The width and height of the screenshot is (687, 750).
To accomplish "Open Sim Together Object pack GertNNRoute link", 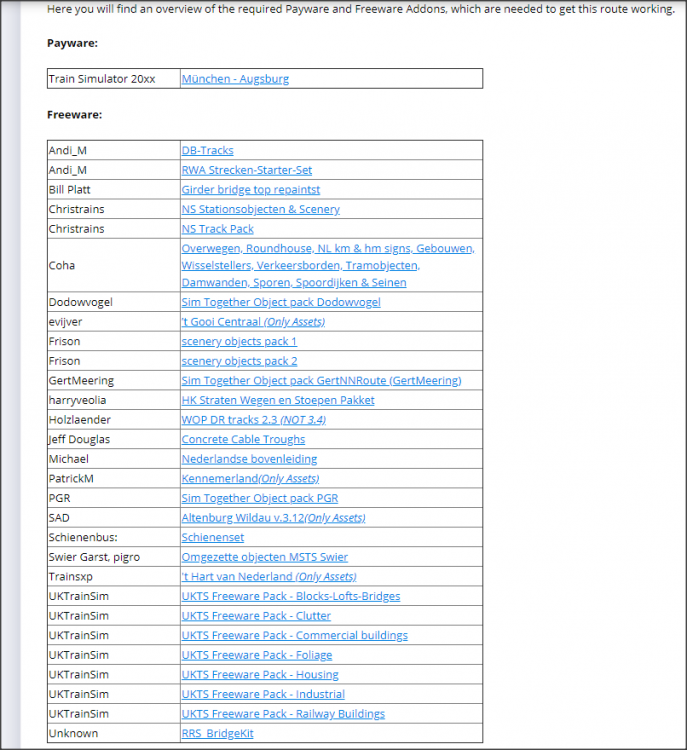I will [x=321, y=381].
